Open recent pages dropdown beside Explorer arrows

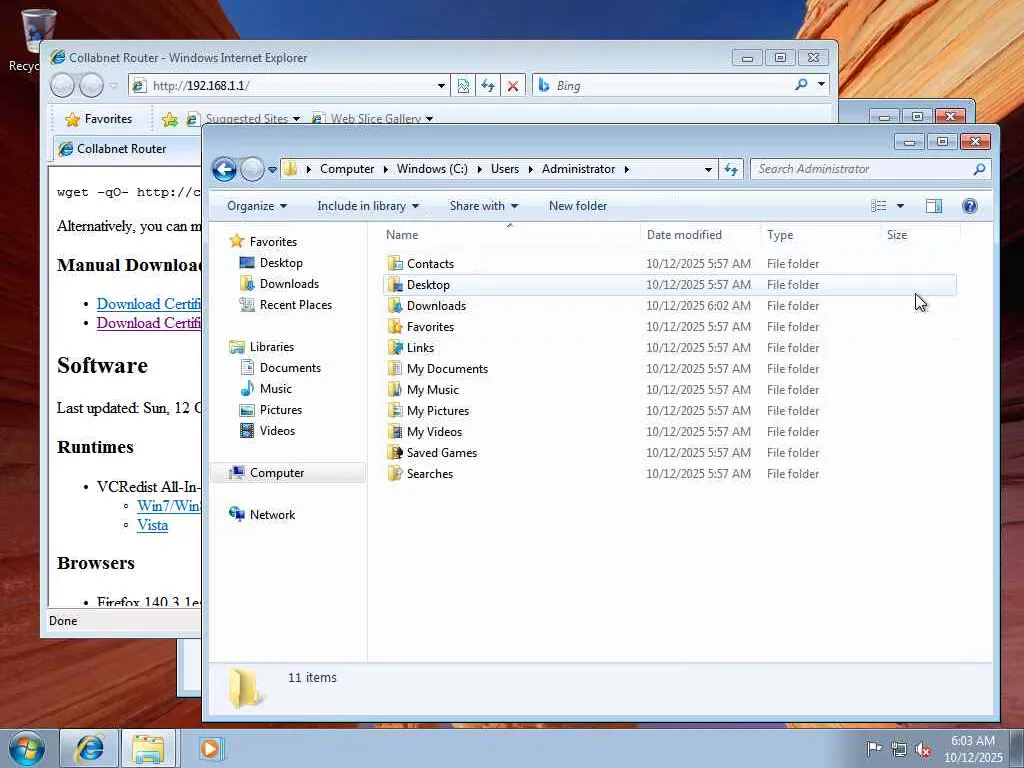[x=272, y=170]
